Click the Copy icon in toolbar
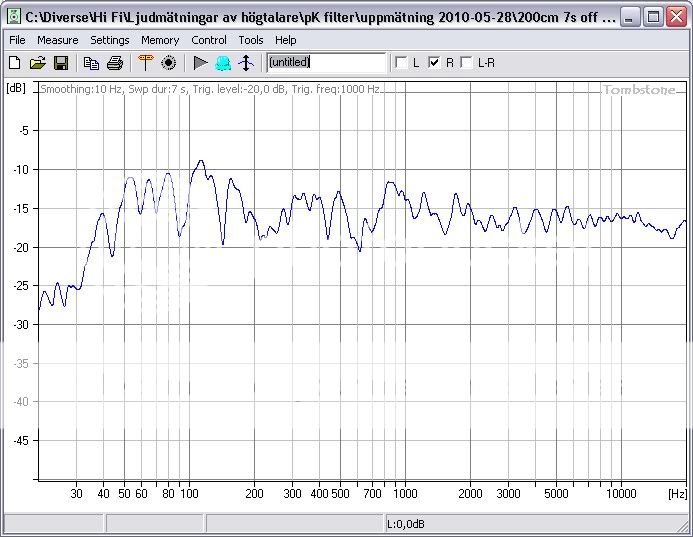 (92, 63)
